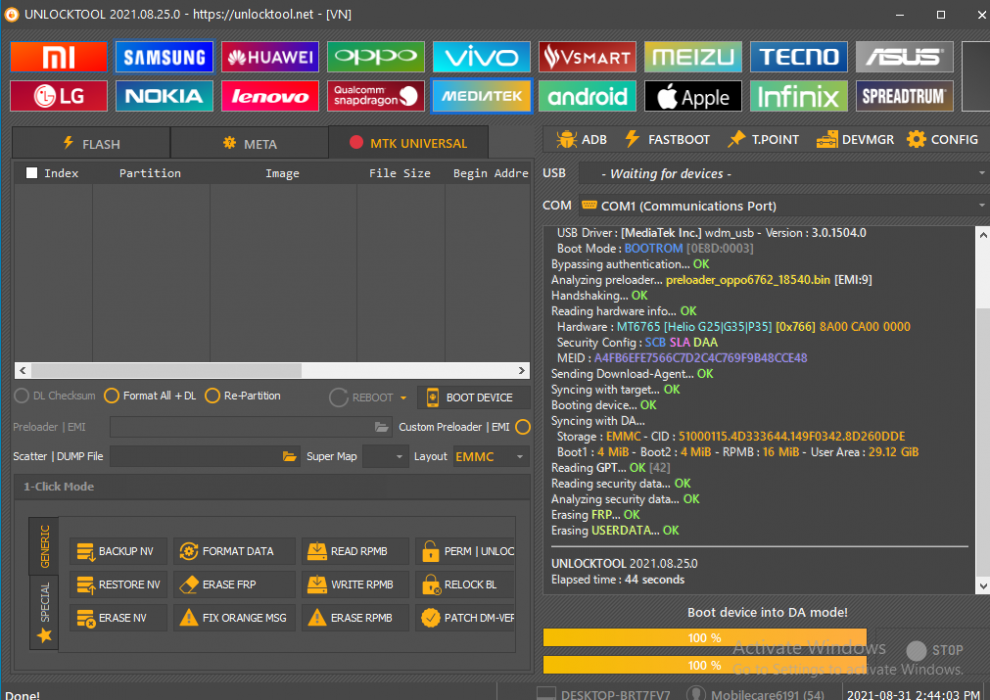Viewport: 990px width, 700px height.
Task: Click the BACKUP NV button
Action: pyautogui.click(x=119, y=551)
